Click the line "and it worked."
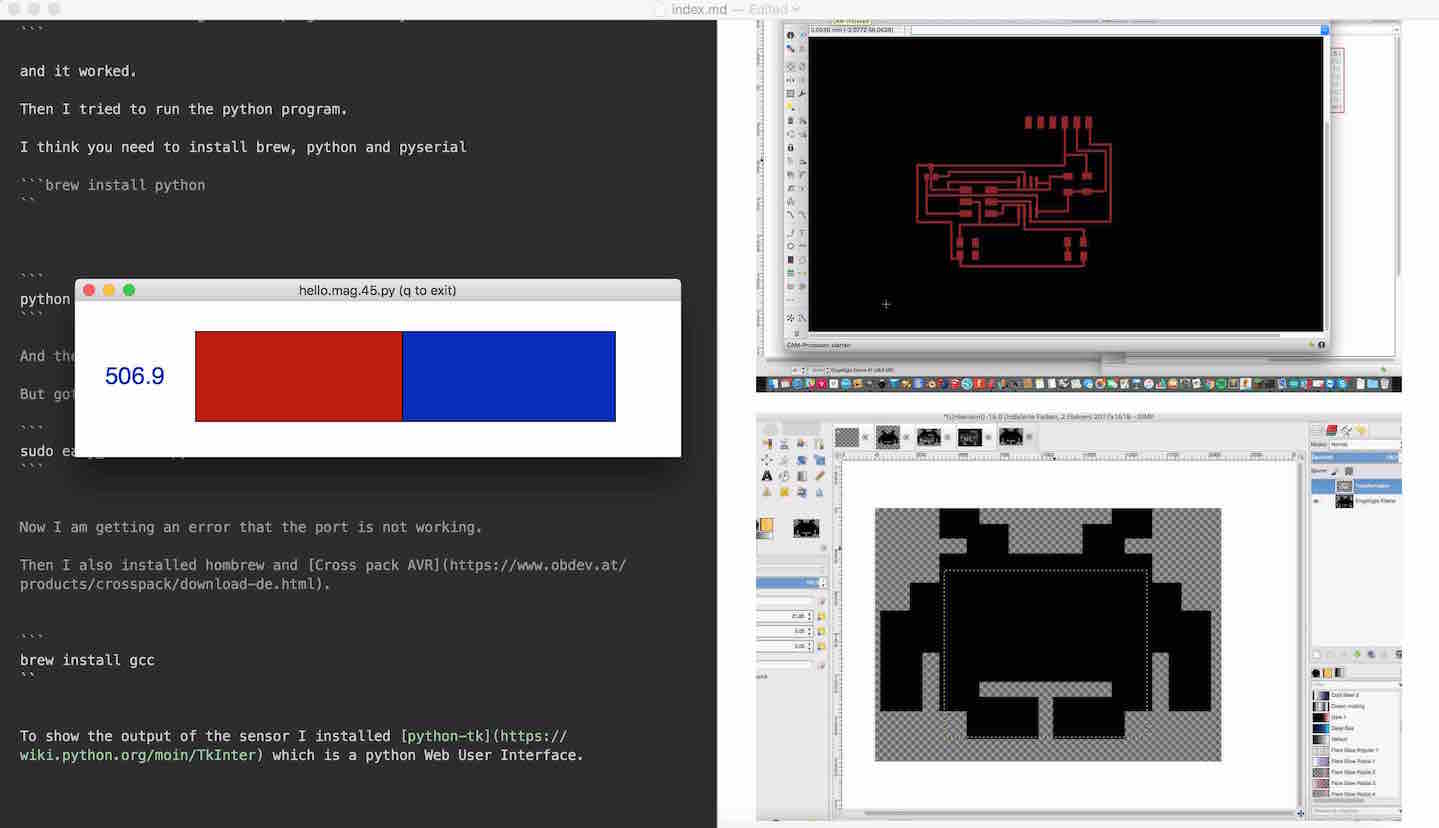The image size is (1439, 828). (x=78, y=71)
